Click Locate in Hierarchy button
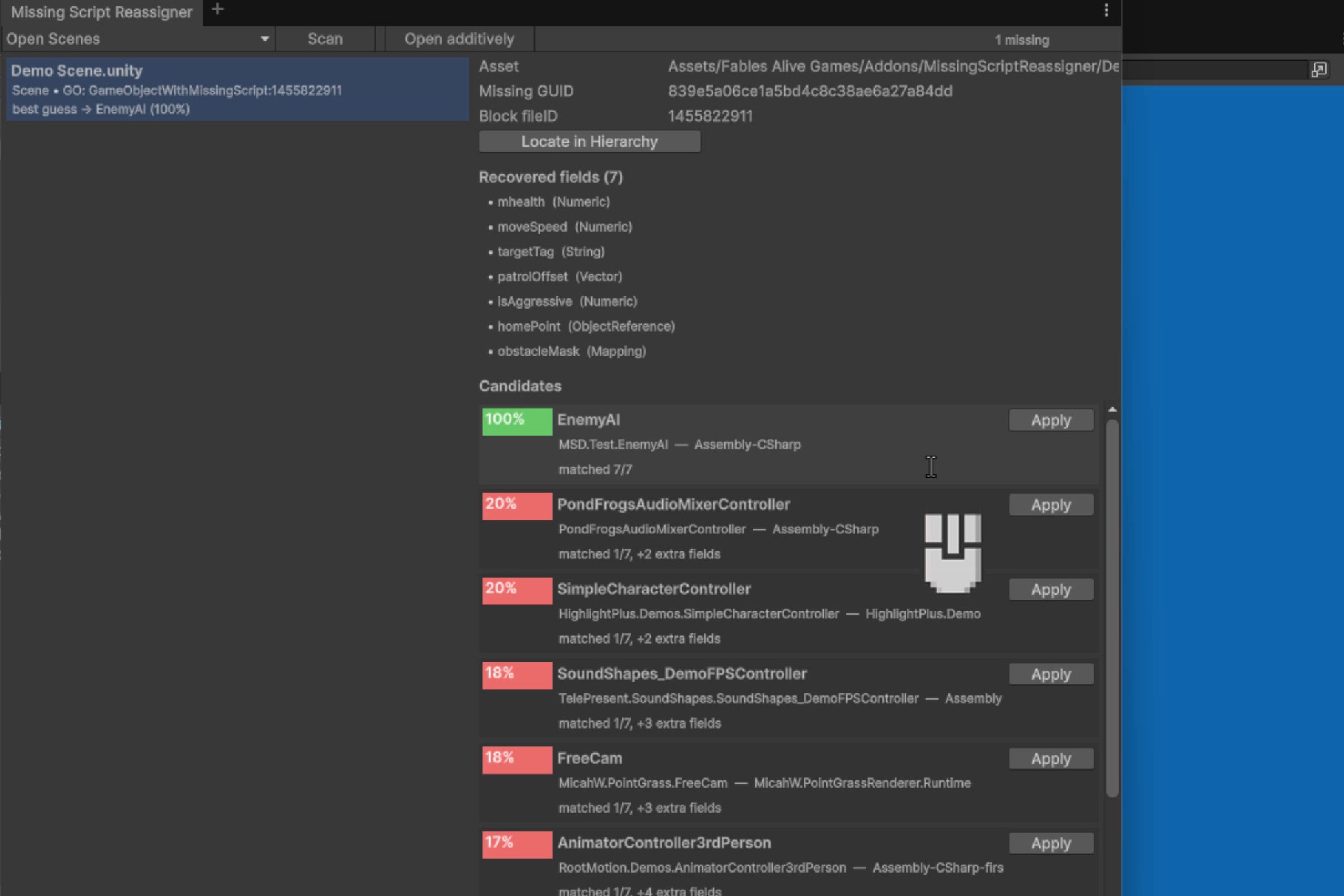Image resolution: width=1344 pixels, height=896 pixels. point(589,141)
